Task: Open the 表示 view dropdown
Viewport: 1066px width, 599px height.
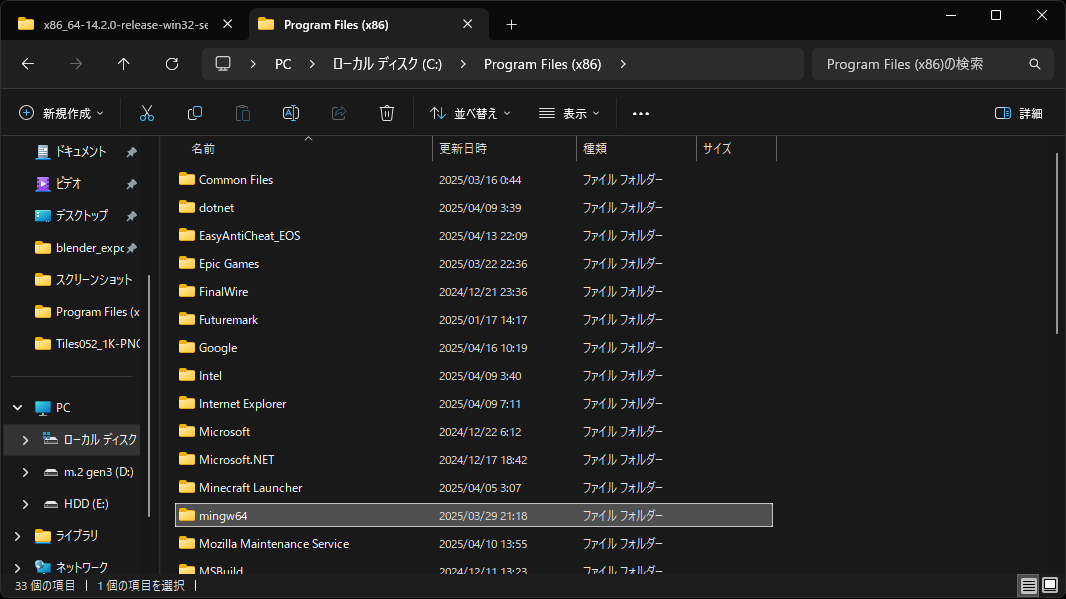Action: [x=569, y=114]
